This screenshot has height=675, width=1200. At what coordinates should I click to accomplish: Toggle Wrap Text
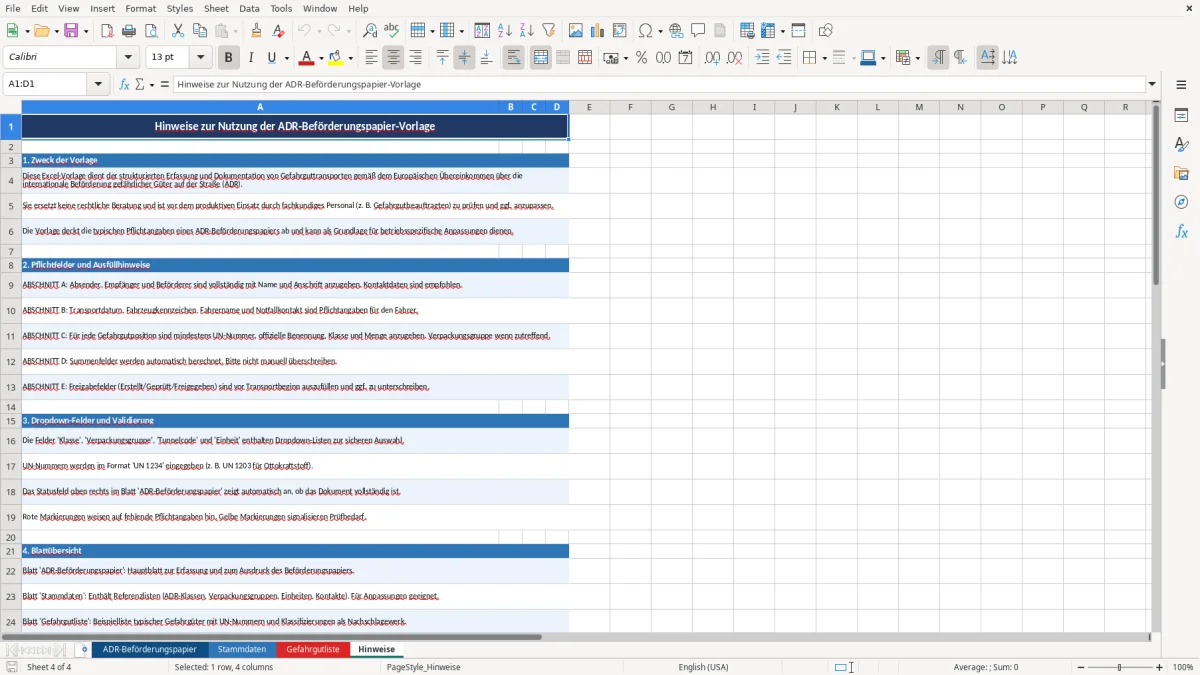[x=513, y=58]
